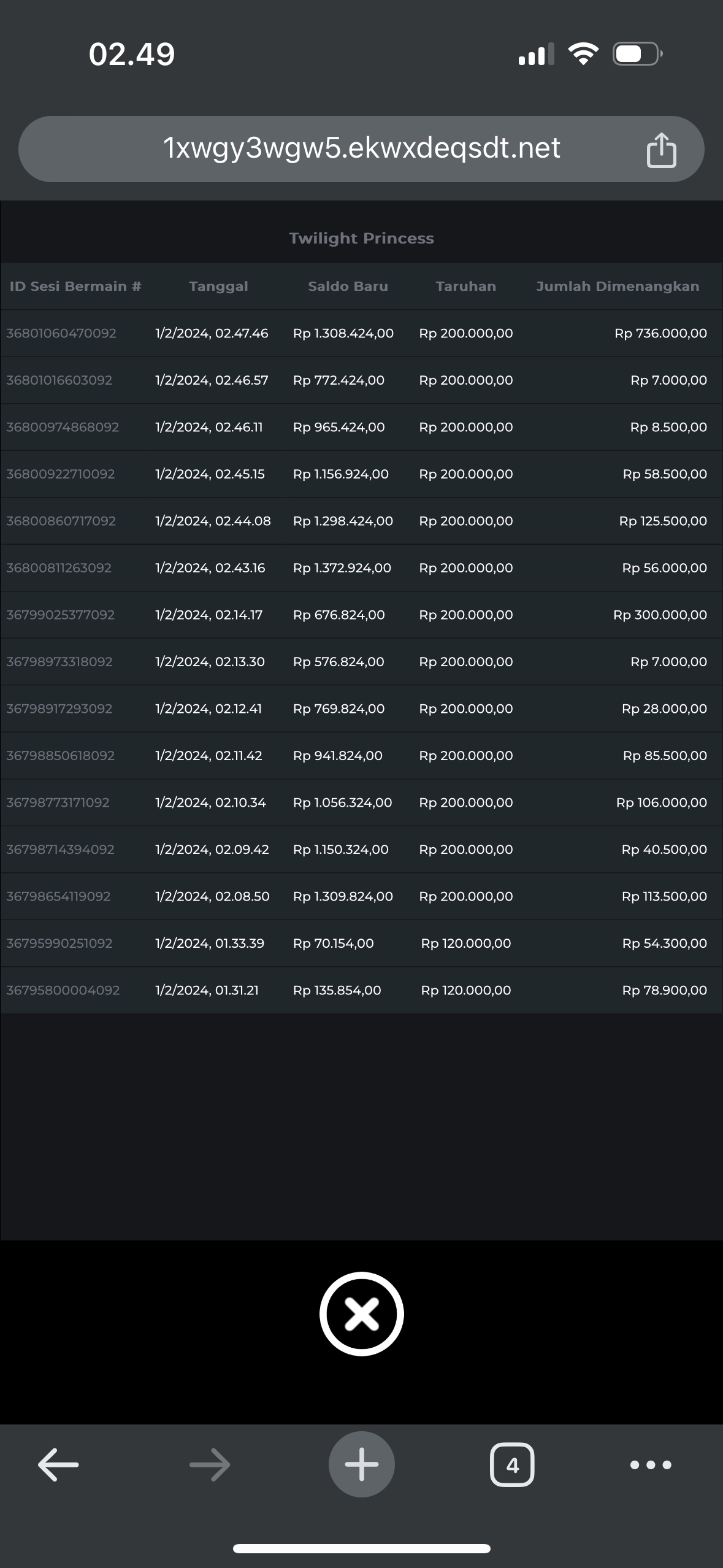This screenshot has height=1568, width=723.
Task: Close the history overlay with X button
Action: [x=361, y=1313]
